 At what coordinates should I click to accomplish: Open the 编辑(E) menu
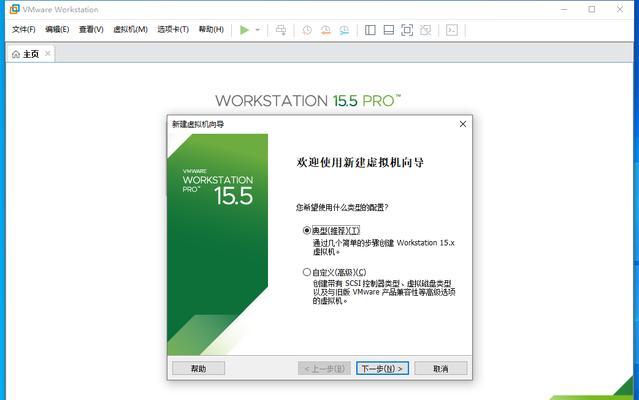pyautogui.click(x=57, y=29)
